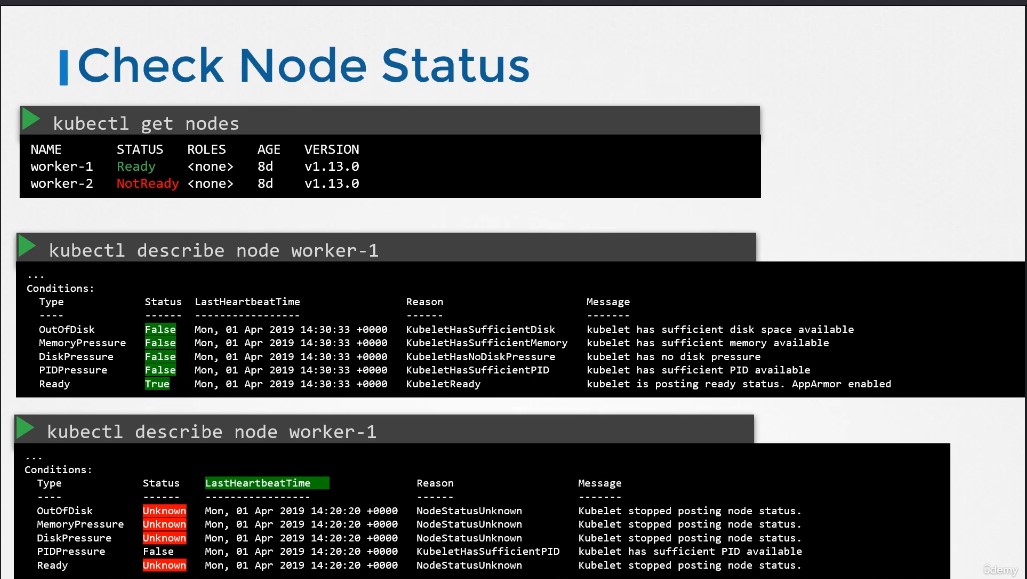The height and width of the screenshot is (579, 1027).
Task: Click NodeStatusUnknown reason in bottom Ready row
Action: [470, 565]
